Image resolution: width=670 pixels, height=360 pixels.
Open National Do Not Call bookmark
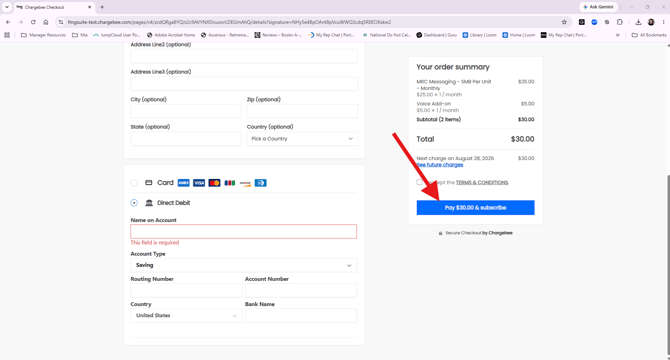[x=386, y=35]
